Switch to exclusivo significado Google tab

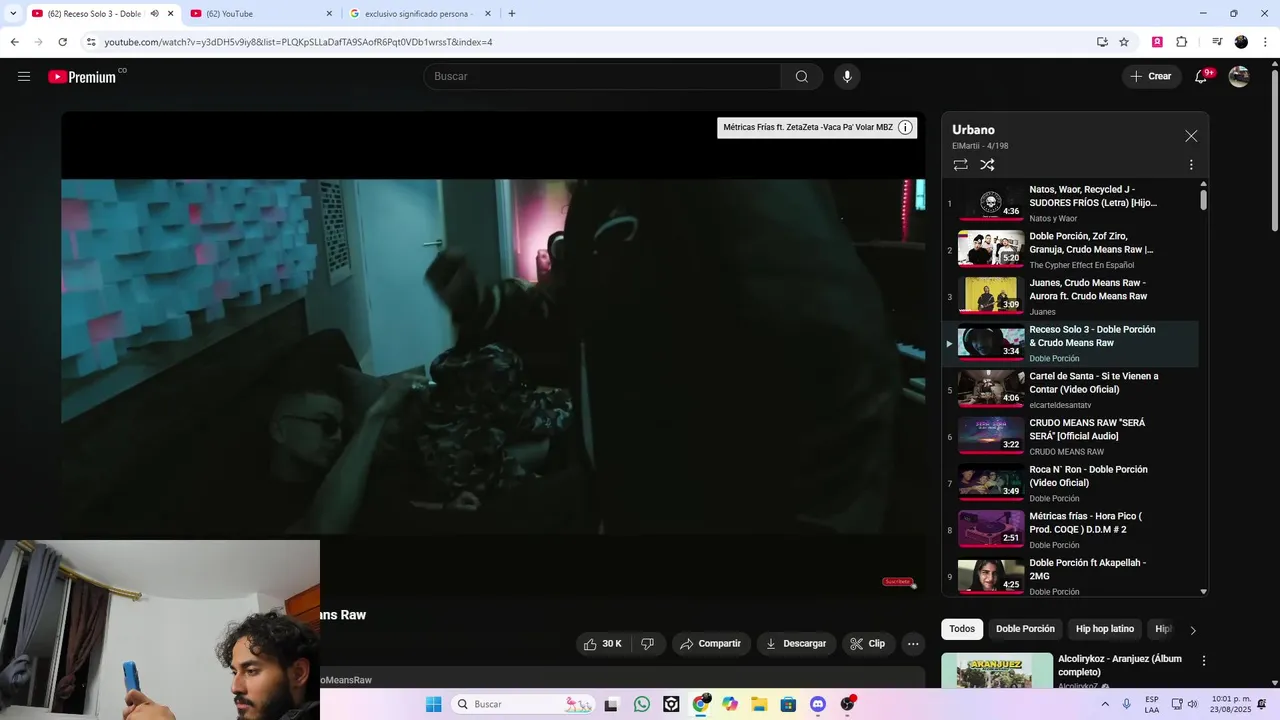click(x=421, y=13)
